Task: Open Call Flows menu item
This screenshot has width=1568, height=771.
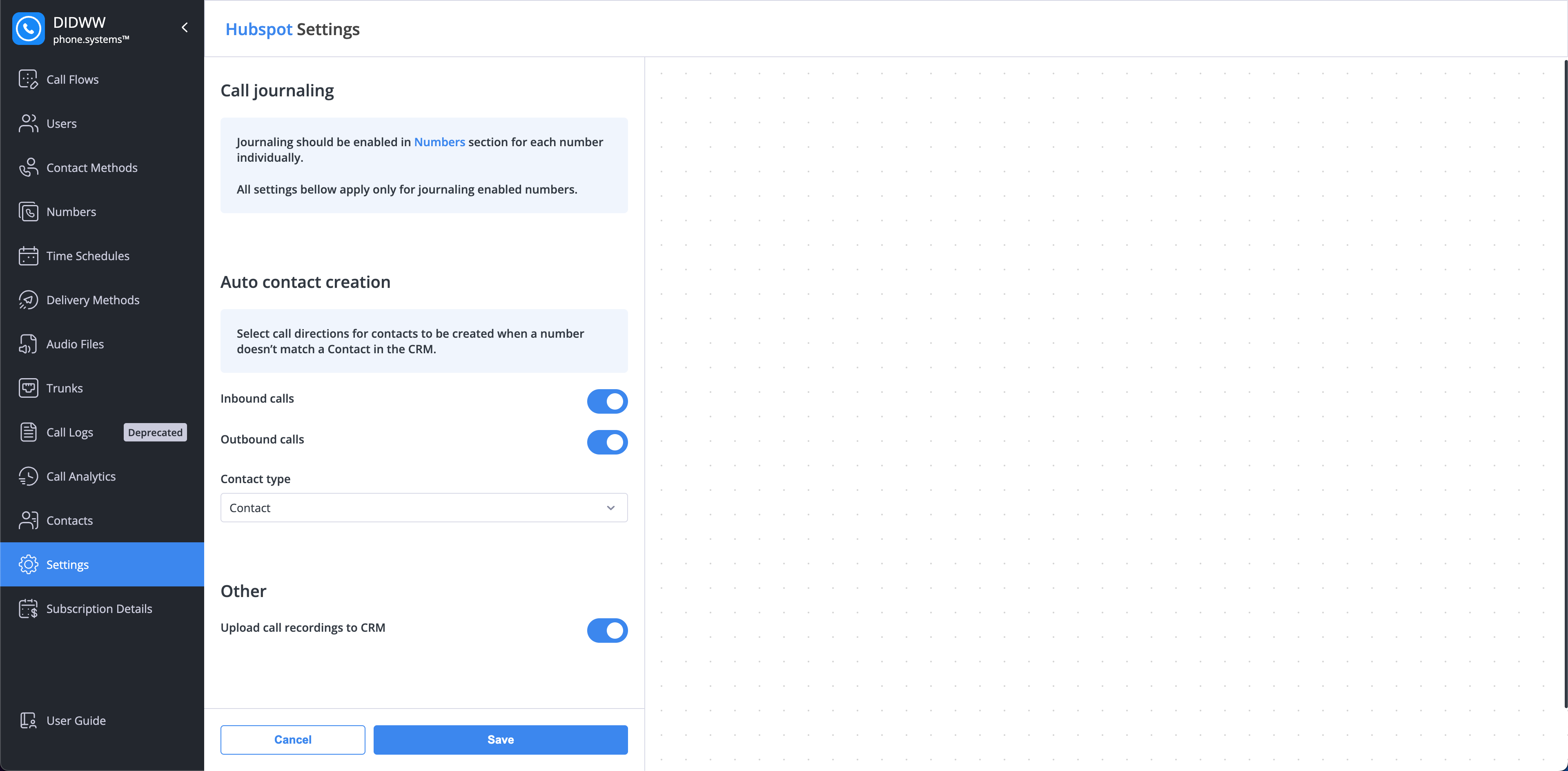Action: [102, 79]
